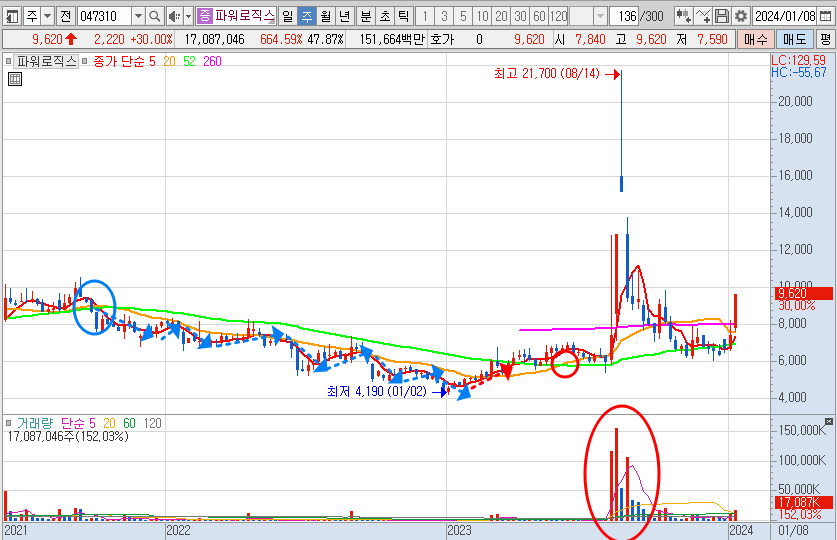Click the 매수 buy button
837x540 pixels.
[755, 39]
